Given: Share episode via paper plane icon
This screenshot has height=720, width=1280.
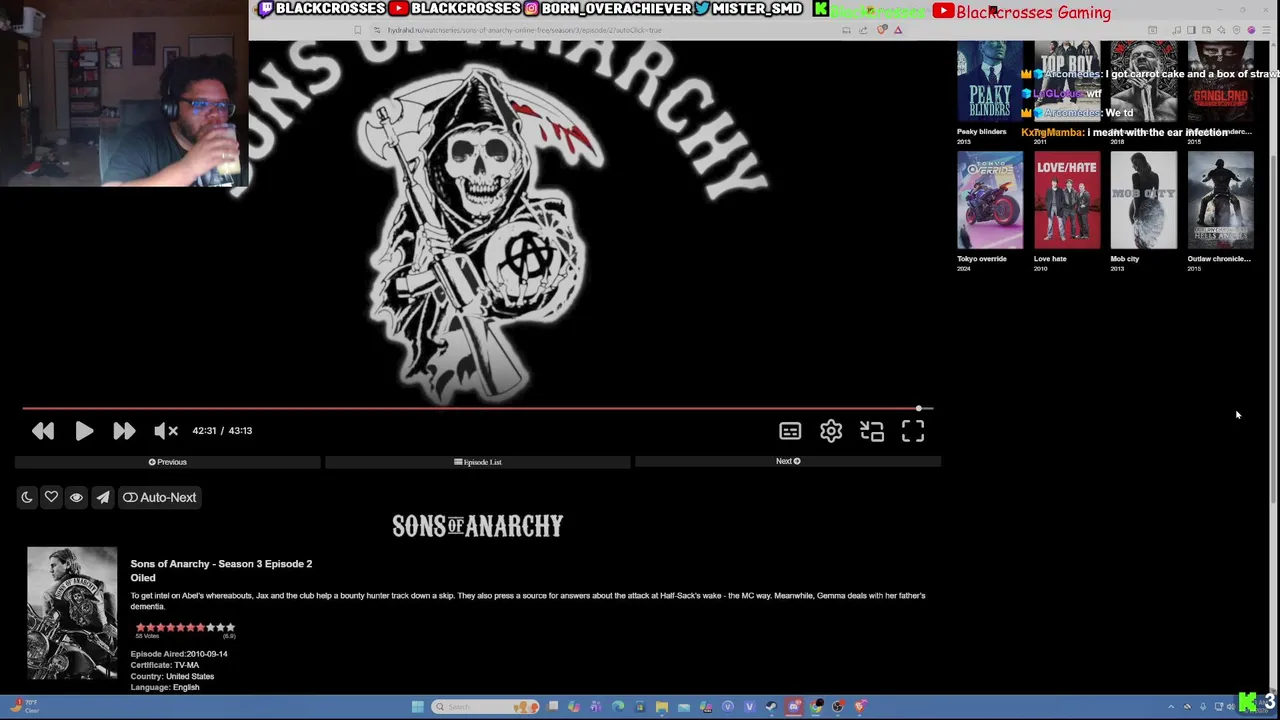Looking at the screenshot, I should tap(103, 497).
